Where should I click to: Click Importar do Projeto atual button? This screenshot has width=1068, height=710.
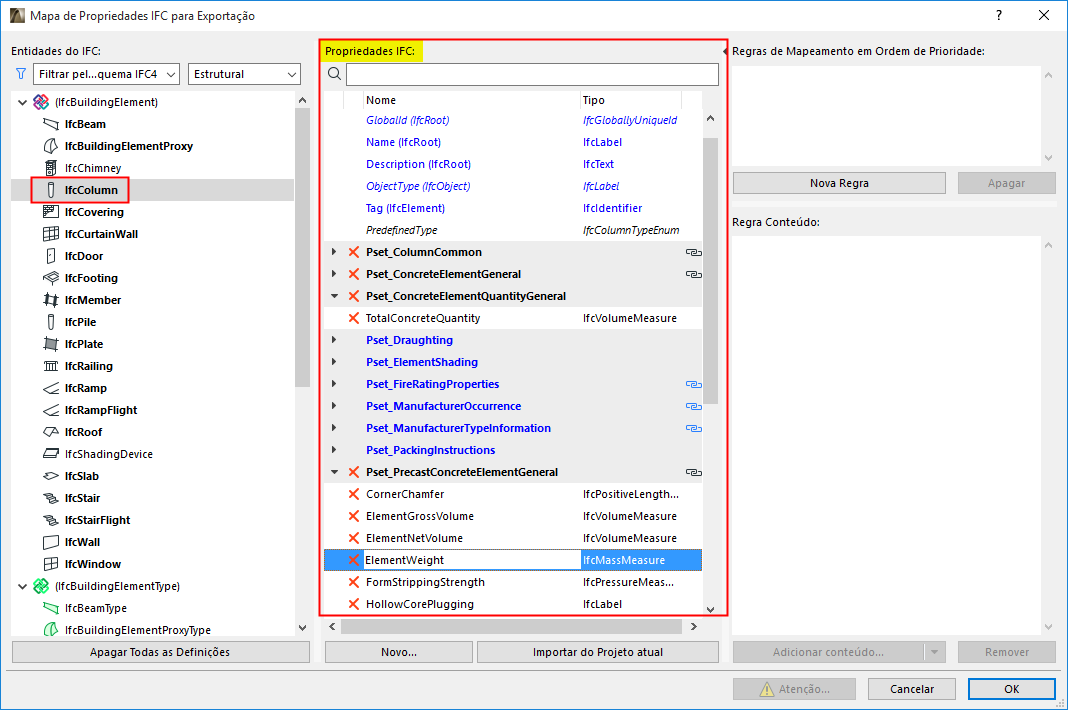coord(598,652)
